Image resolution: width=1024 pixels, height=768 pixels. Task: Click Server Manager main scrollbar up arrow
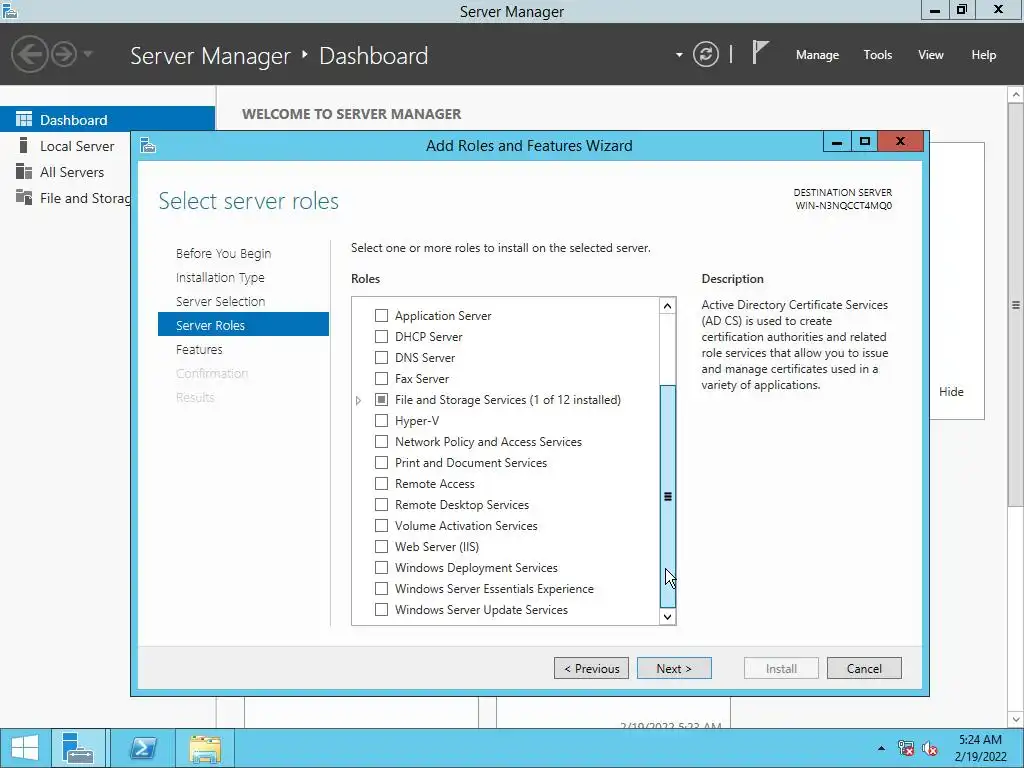click(1016, 95)
